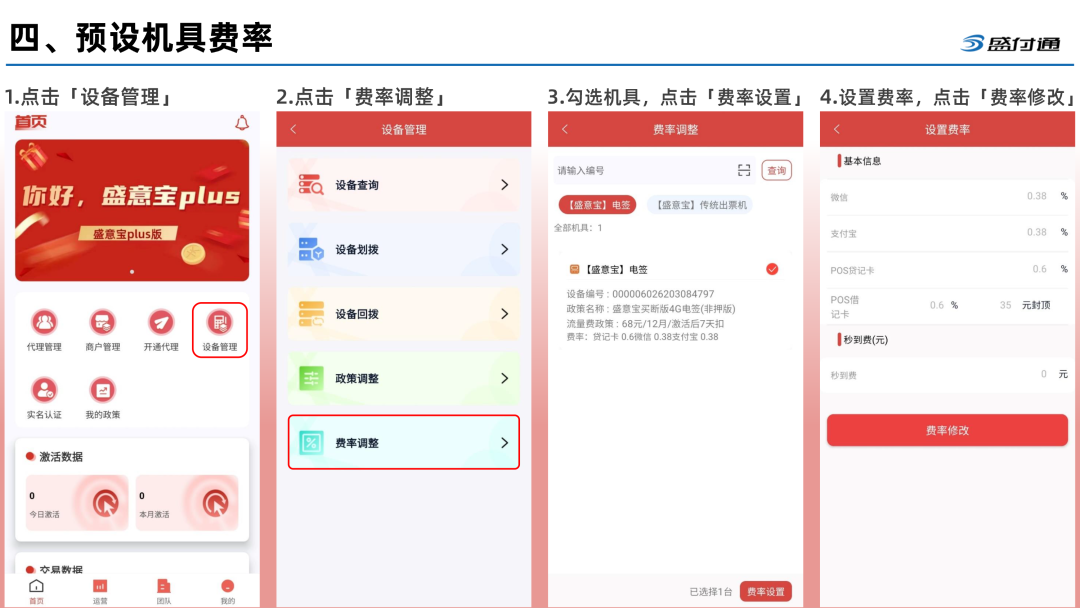This screenshot has width=1080, height=608.
Task: Tap the notification bell on 首页
Action: coord(242,123)
